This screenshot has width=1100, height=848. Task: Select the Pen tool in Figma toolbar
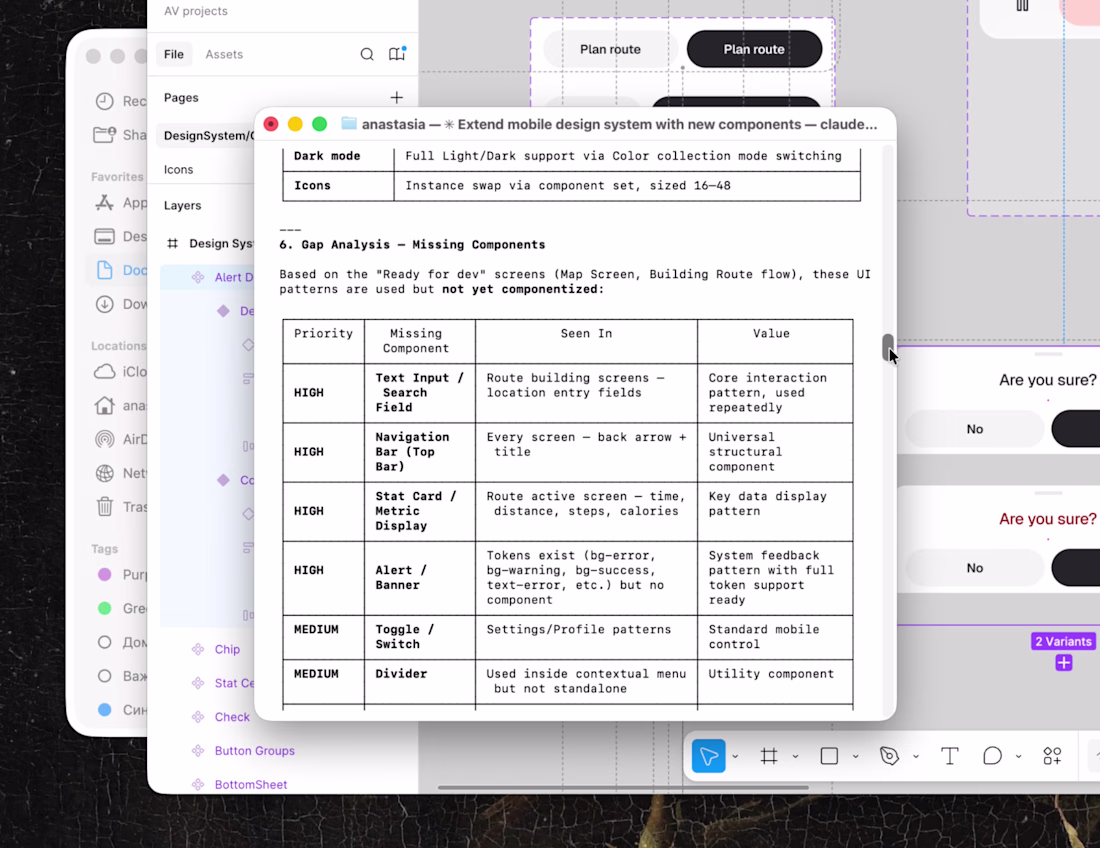(889, 756)
